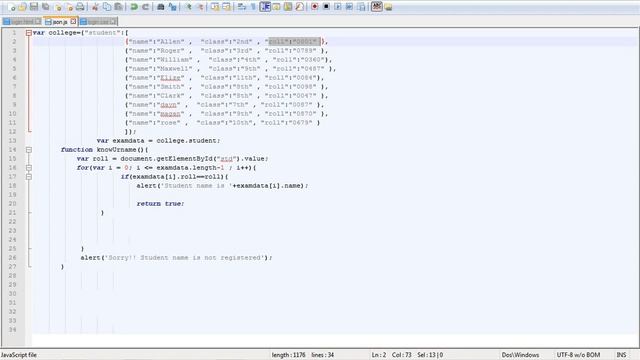Viewport: 640px width, 360px height.
Task: Click the "rose" row on line 11
Action: click(x=222, y=122)
